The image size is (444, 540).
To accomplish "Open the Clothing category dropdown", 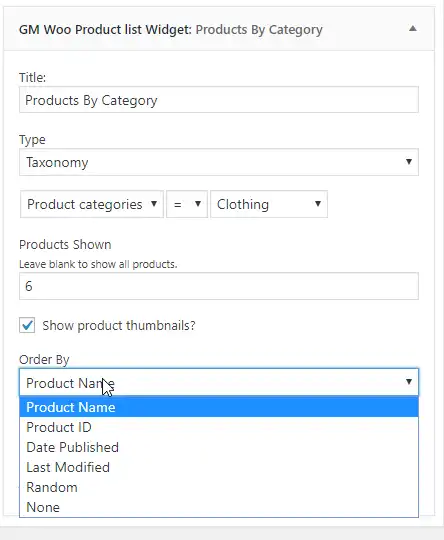I will (269, 204).
